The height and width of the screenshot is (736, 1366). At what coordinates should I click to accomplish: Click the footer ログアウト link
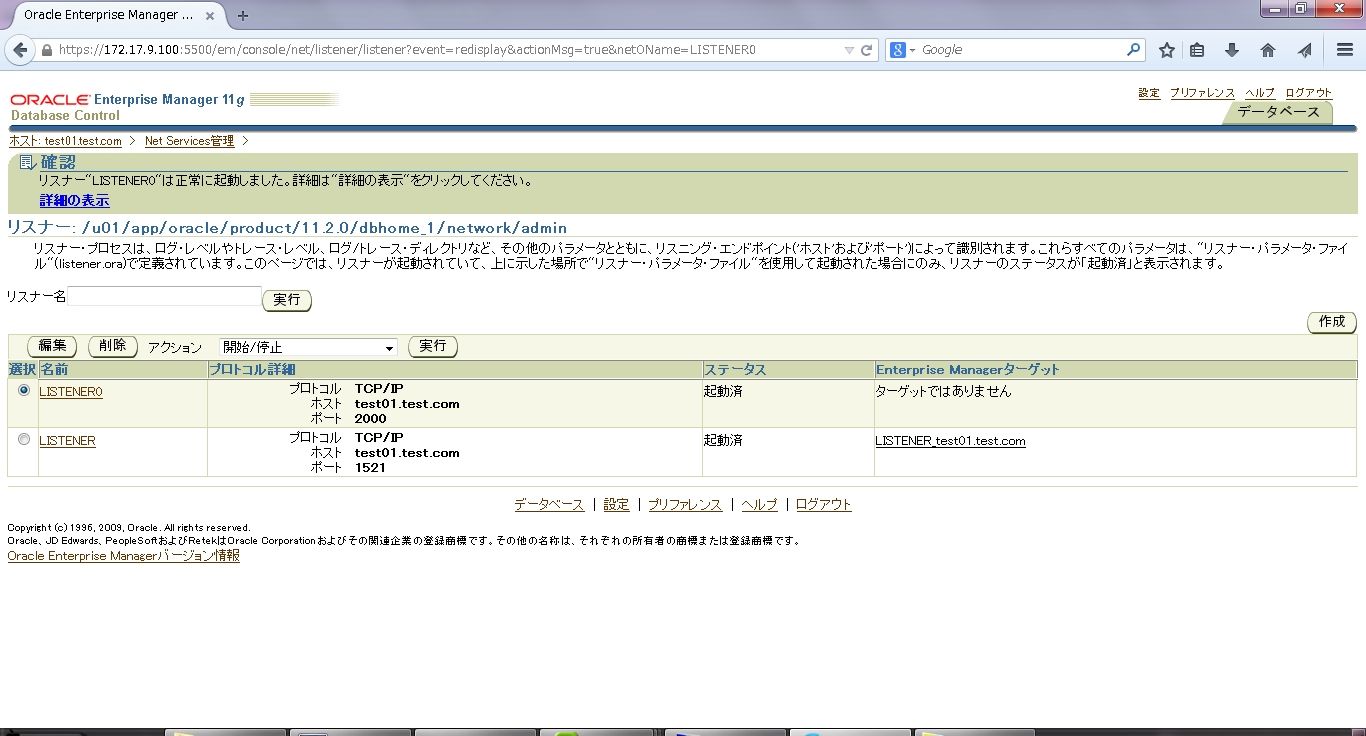point(824,505)
